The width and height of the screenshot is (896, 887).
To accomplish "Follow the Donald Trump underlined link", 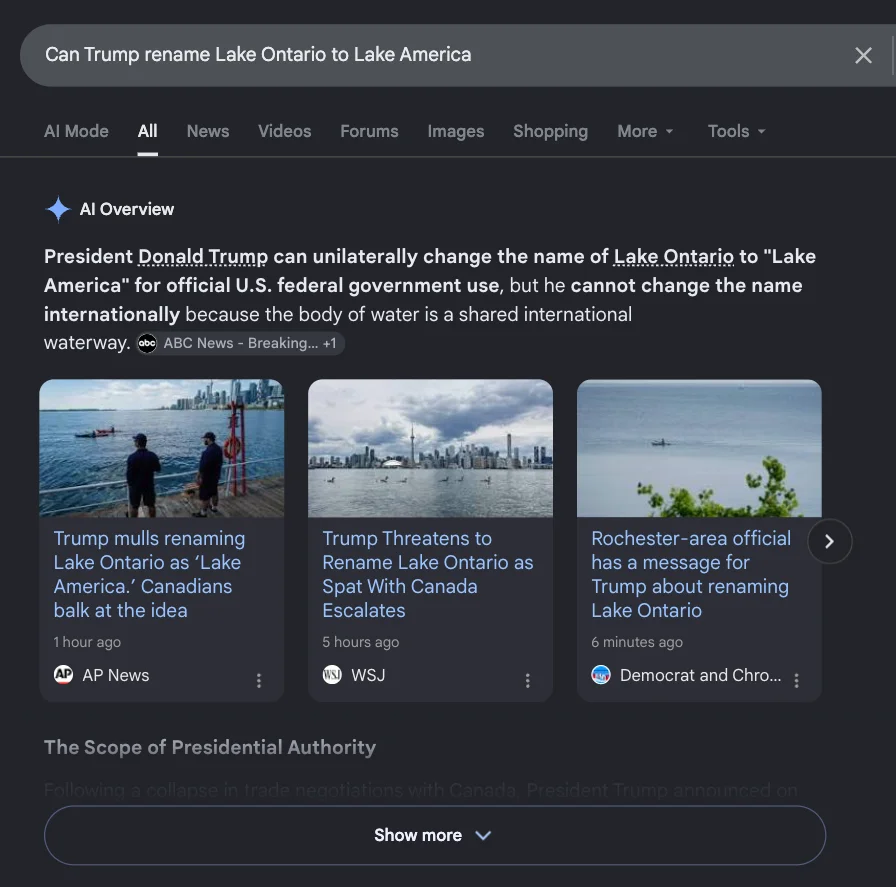I will (x=203, y=257).
